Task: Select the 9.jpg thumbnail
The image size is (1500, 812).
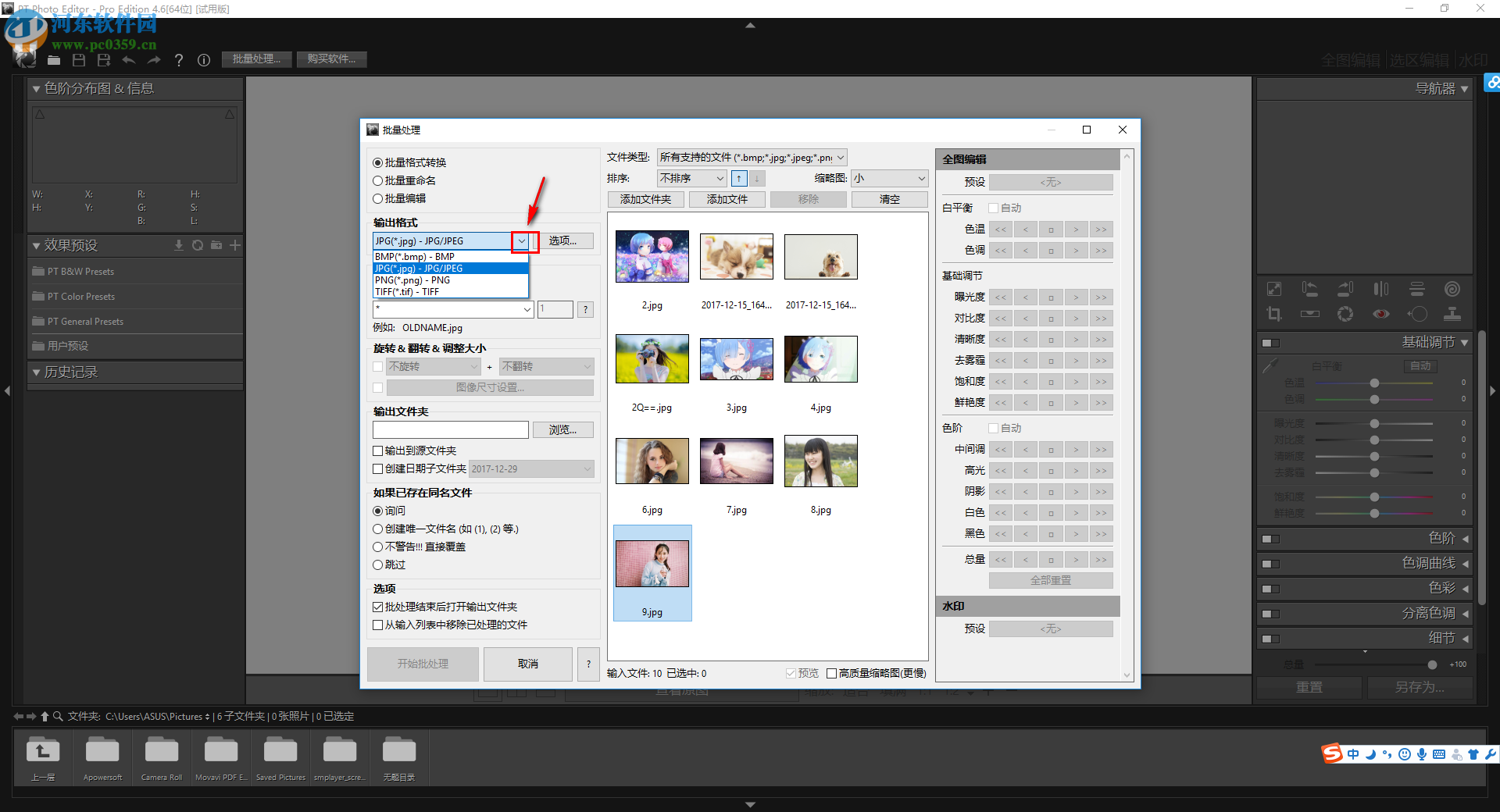Action: pyautogui.click(x=652, y=573)
